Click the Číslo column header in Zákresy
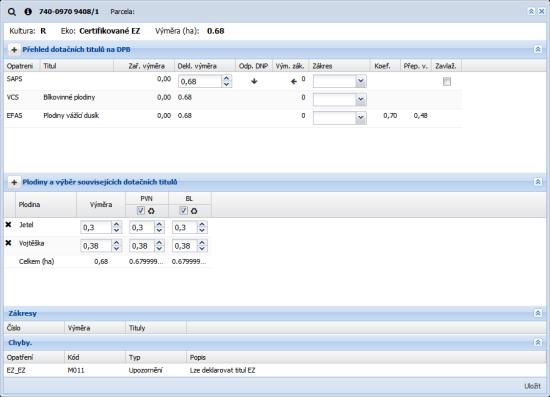550x397 pixels. tap(34, 328)
